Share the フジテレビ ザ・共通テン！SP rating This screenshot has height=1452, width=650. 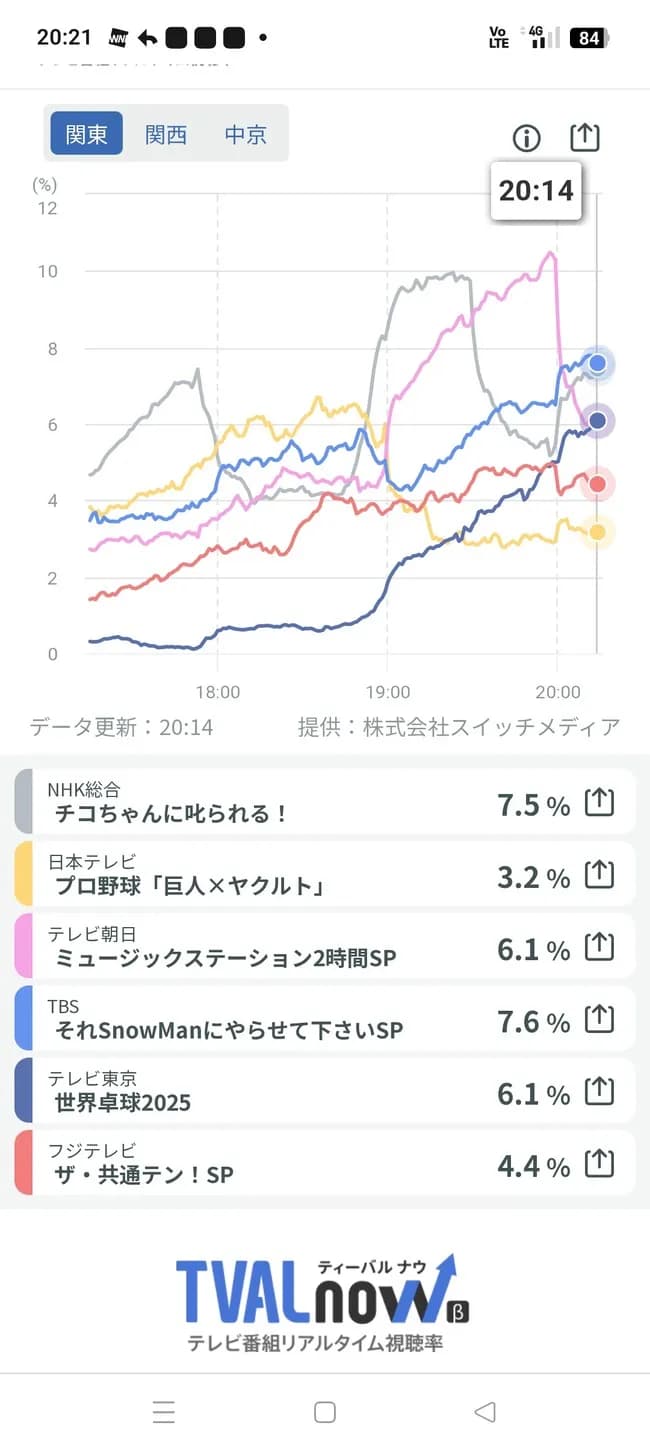coord(598,1163)
